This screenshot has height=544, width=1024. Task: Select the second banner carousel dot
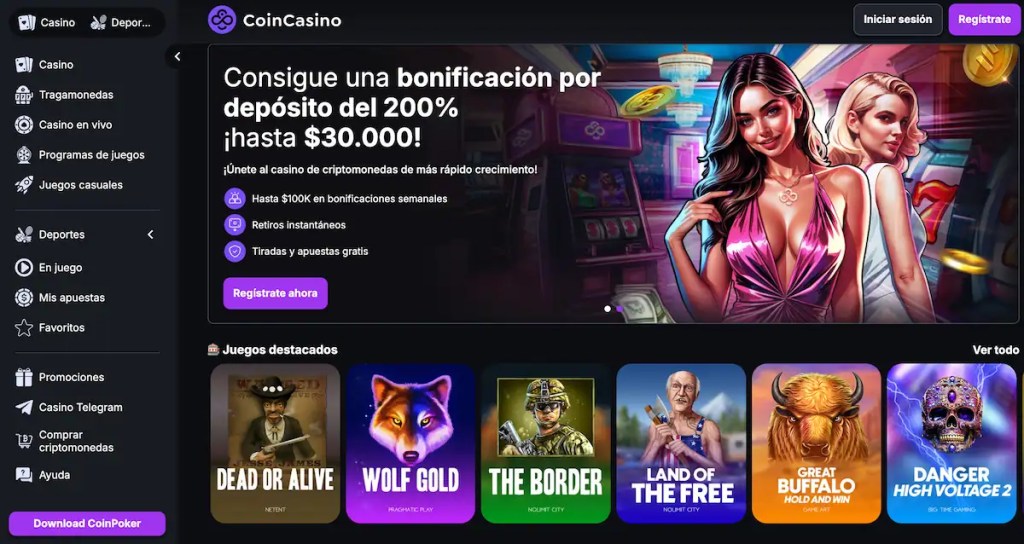click(619, 308)
